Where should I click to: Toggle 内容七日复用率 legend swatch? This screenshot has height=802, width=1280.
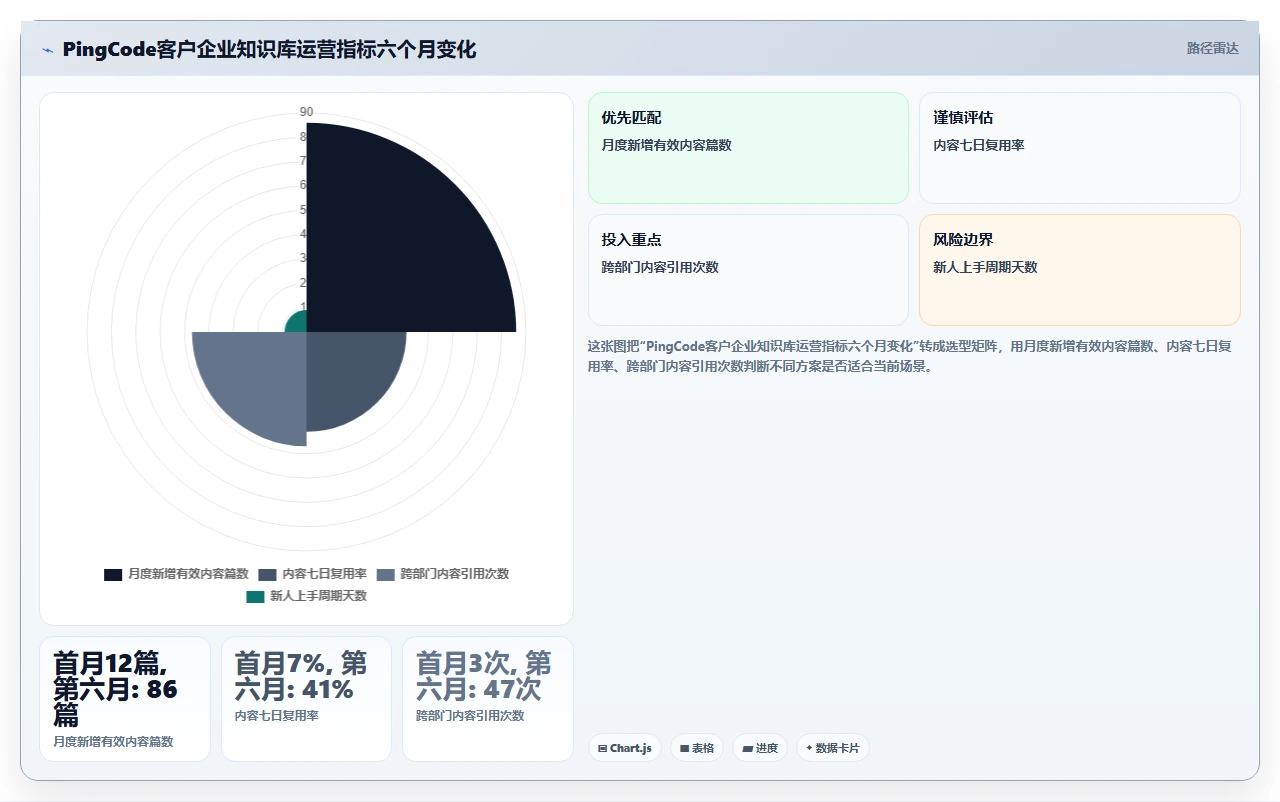click(267, 574)
